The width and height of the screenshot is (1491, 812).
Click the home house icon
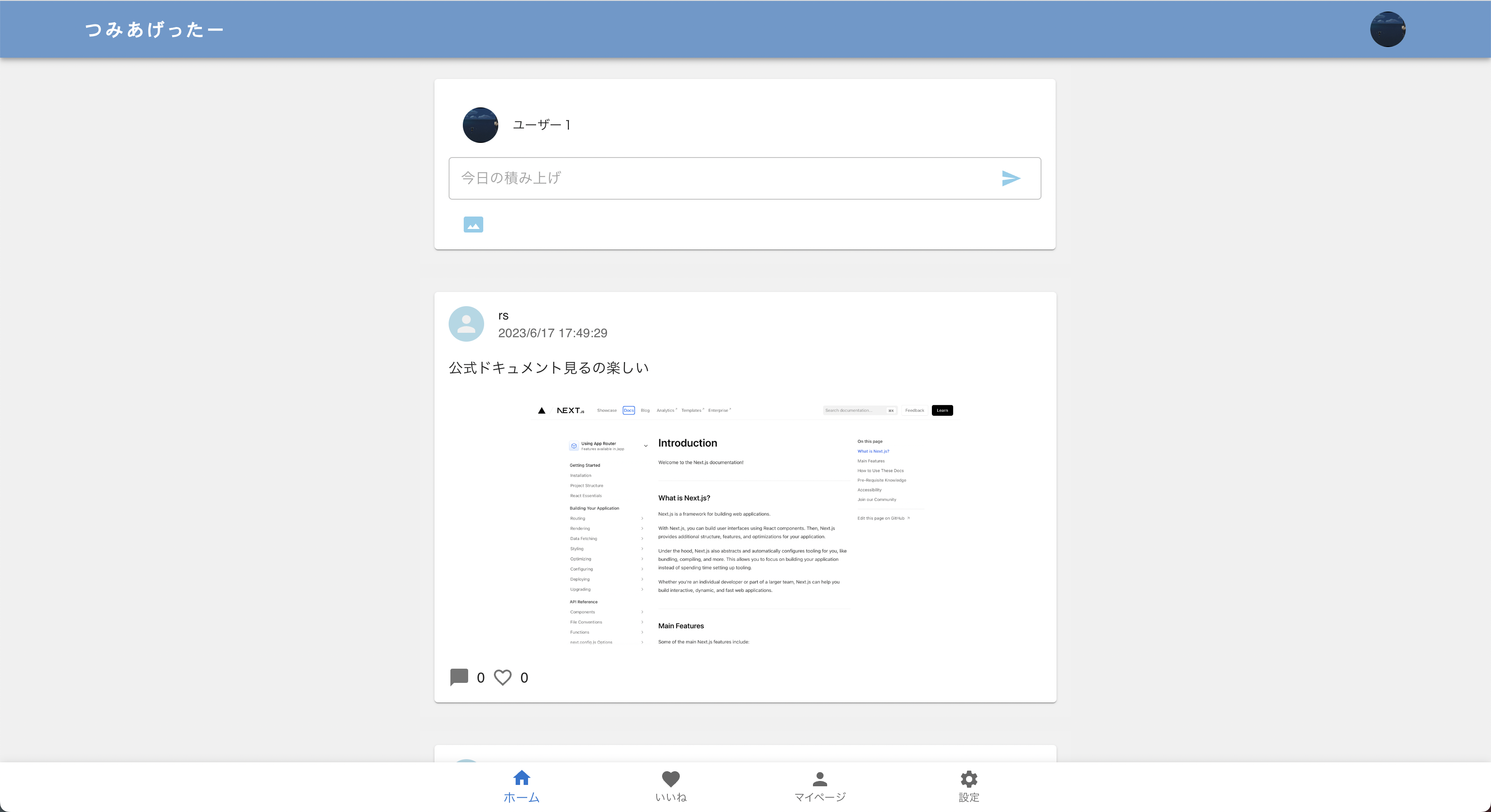coord(521,778)
